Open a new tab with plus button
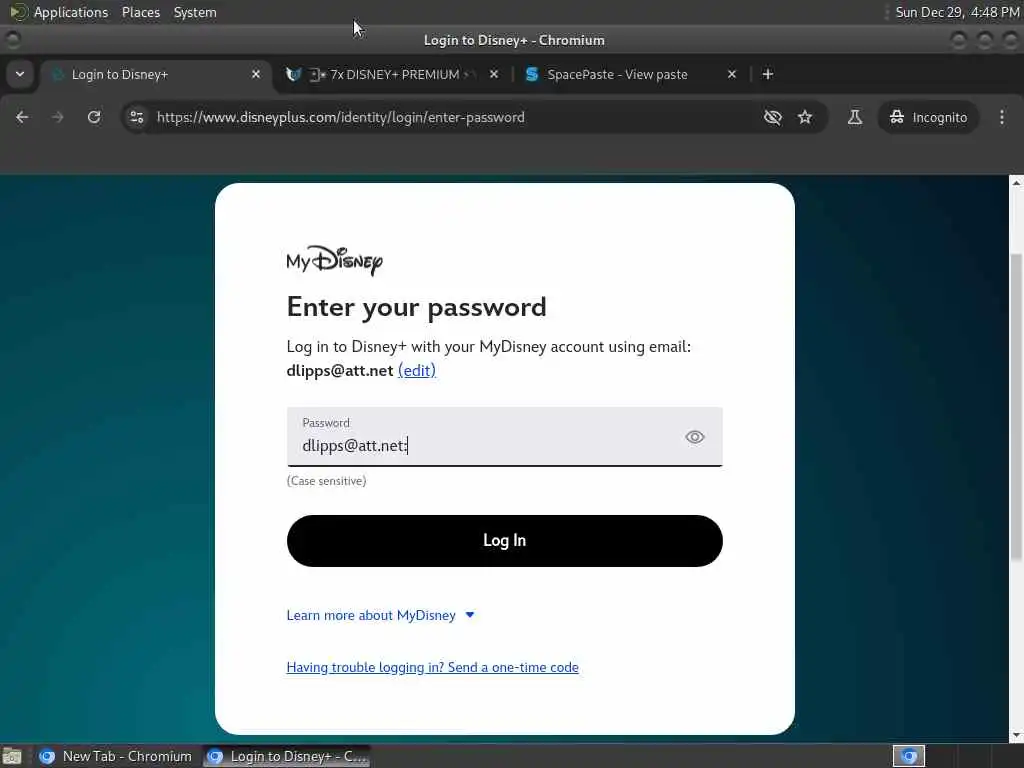Screen dimensions: 1024x768 768,74
